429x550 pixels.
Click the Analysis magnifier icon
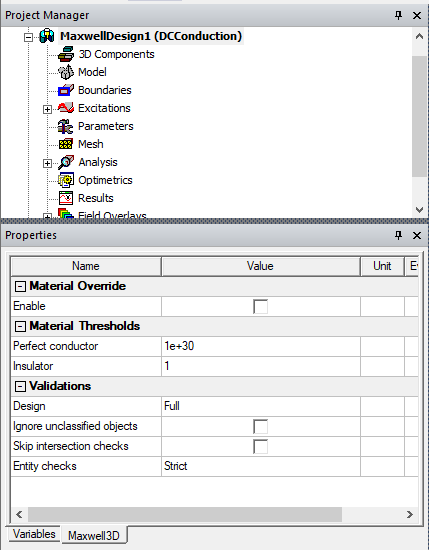[x=66, y=162]
